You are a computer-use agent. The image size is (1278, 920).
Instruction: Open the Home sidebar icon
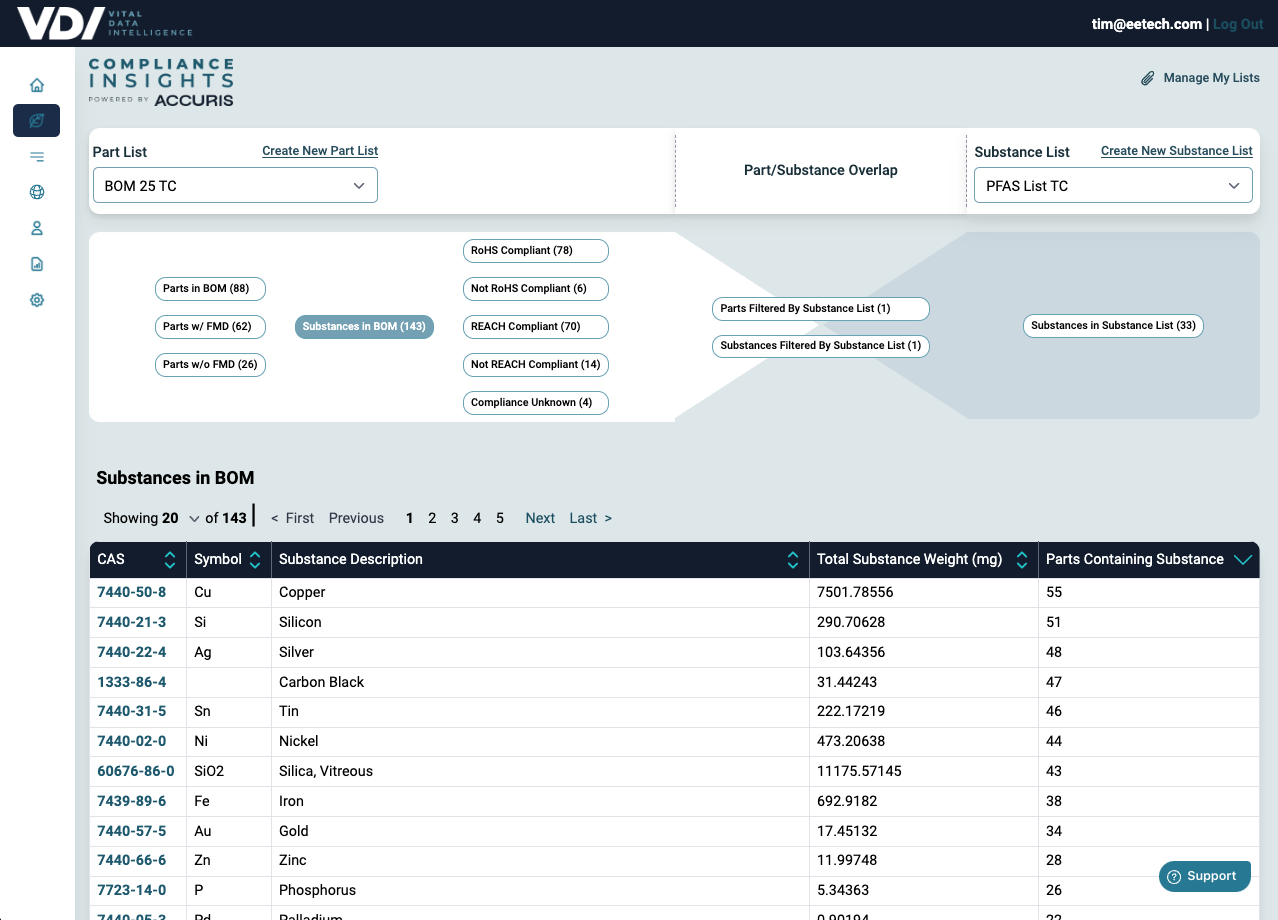tap(37, 85)
